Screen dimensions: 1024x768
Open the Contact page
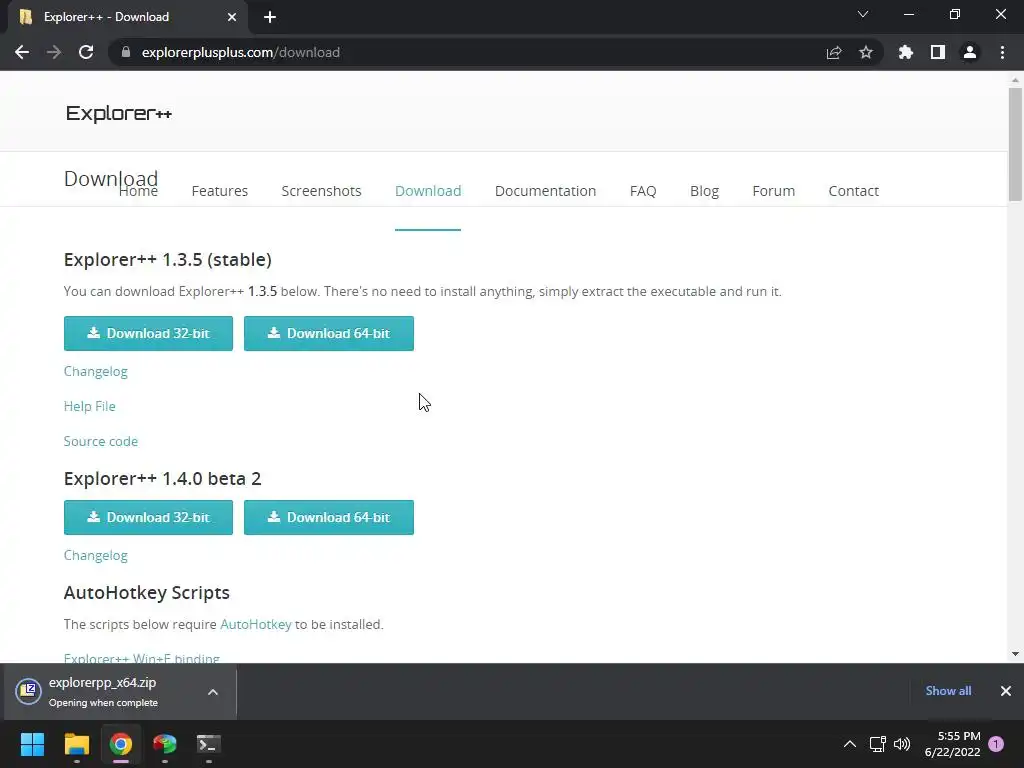point(854,191)
